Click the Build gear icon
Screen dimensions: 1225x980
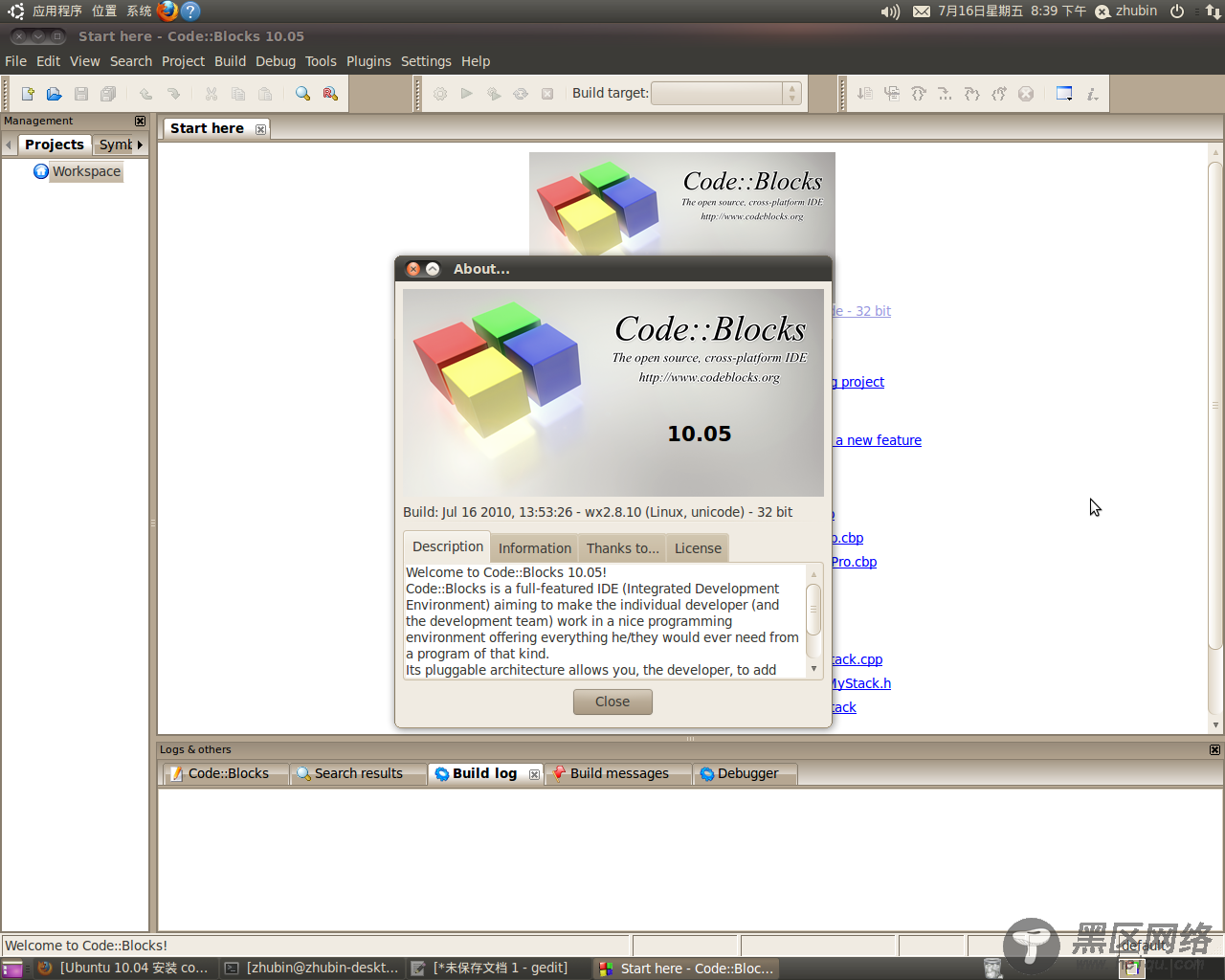click(440, 94)
